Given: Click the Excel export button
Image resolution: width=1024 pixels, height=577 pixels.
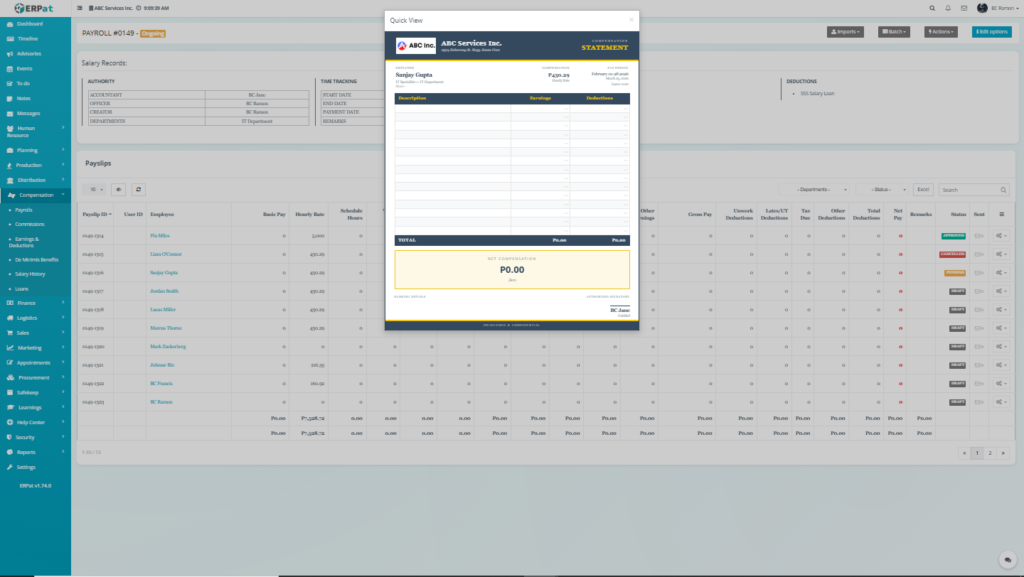Looking at the screenshot, I should 923,189.
